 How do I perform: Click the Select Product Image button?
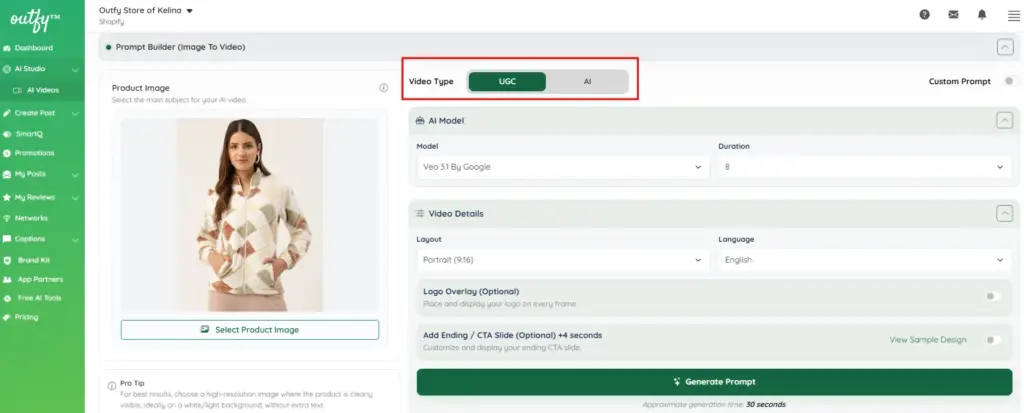[249, 330]
